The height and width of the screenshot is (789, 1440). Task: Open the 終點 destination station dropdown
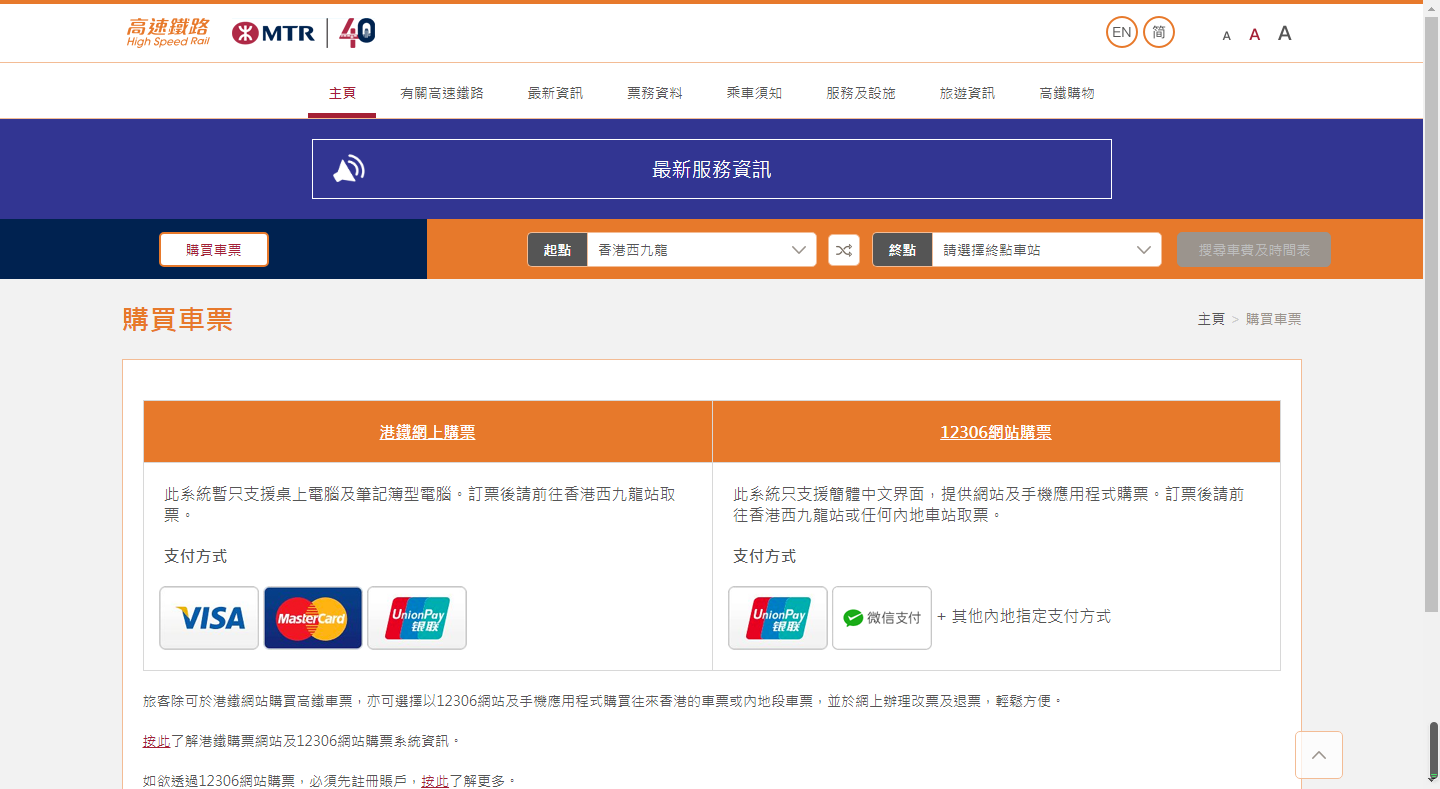tap(1045, 250)
